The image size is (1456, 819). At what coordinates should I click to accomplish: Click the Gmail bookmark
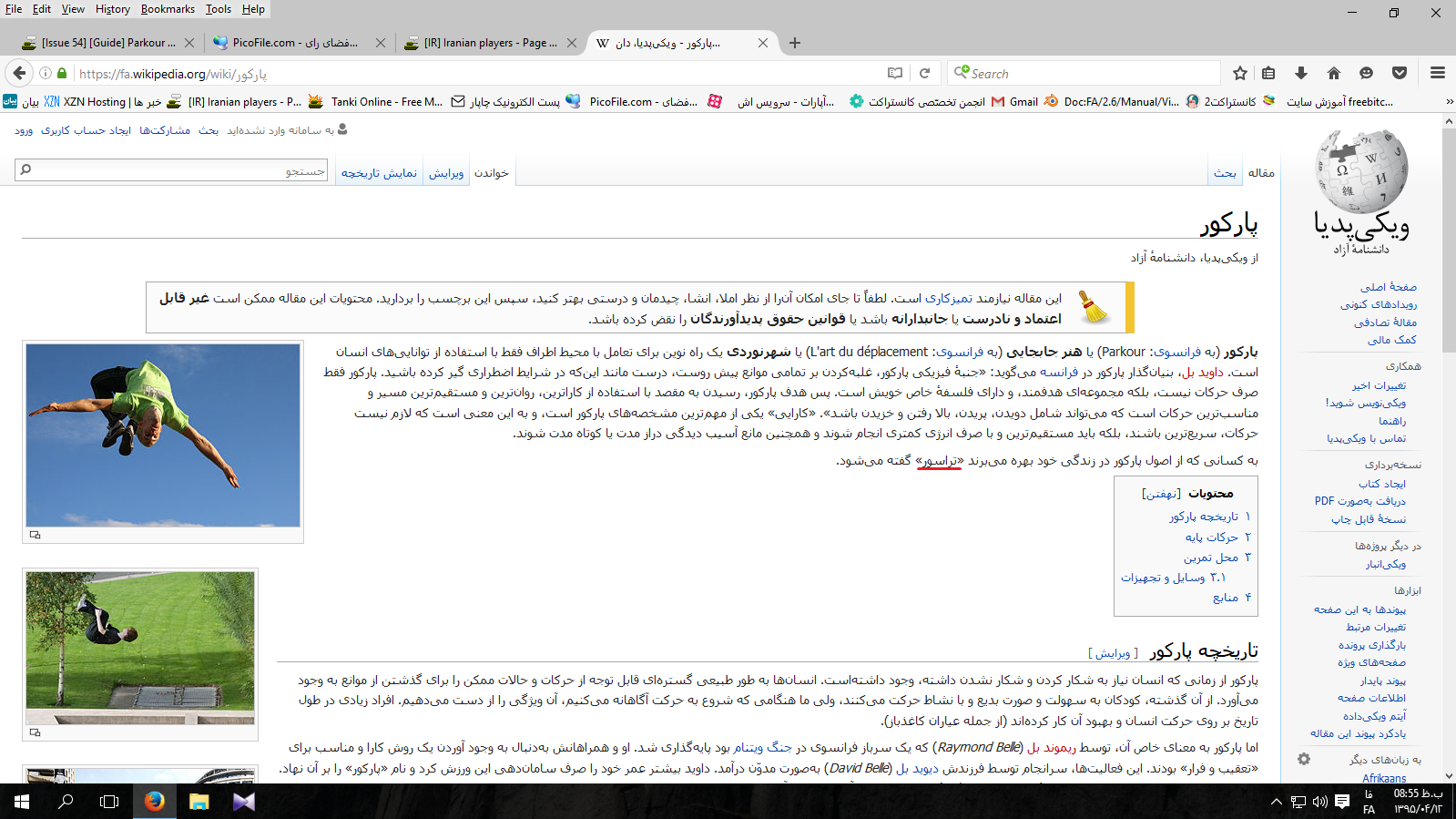(x=1014, y=102)
